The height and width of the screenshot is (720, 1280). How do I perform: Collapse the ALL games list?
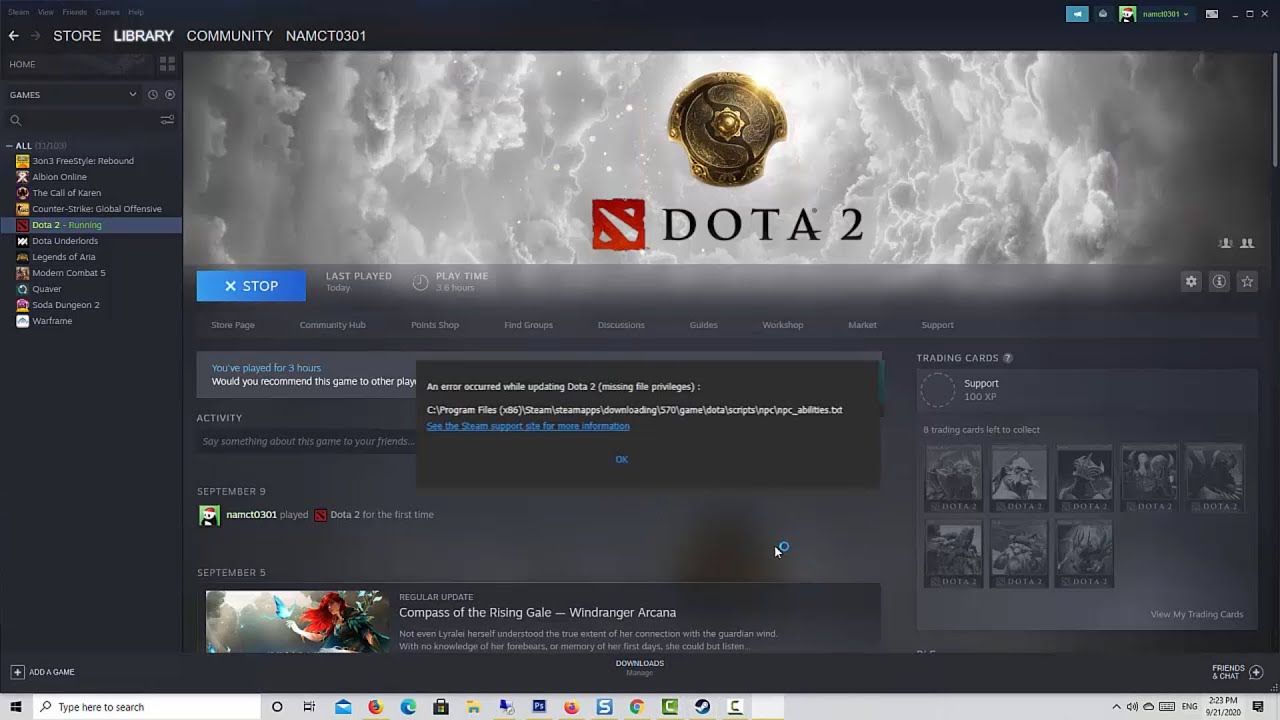pos(10,146)
